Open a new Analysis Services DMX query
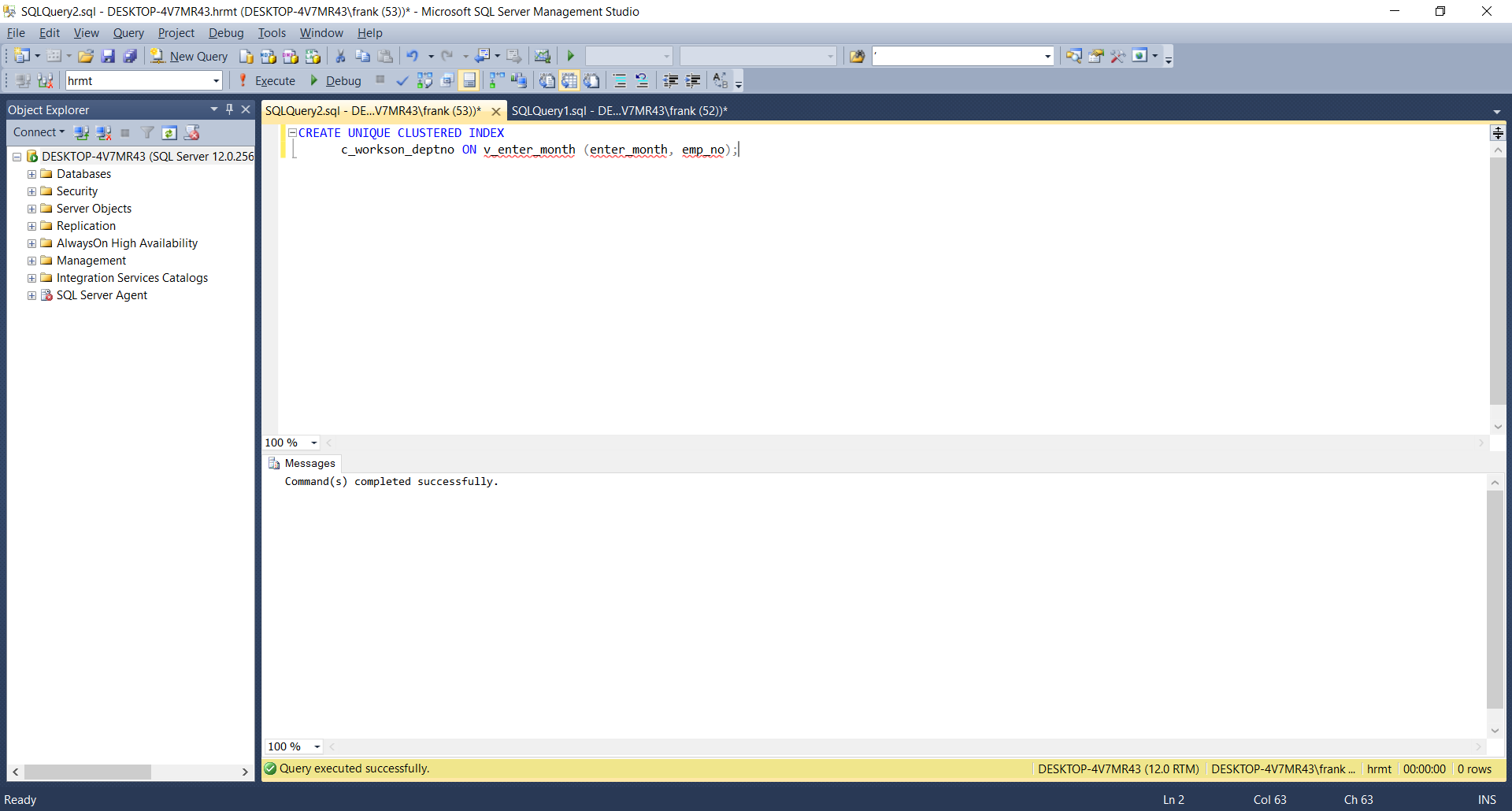Viewport: 1512px width, 811px height. click(291, 56)
